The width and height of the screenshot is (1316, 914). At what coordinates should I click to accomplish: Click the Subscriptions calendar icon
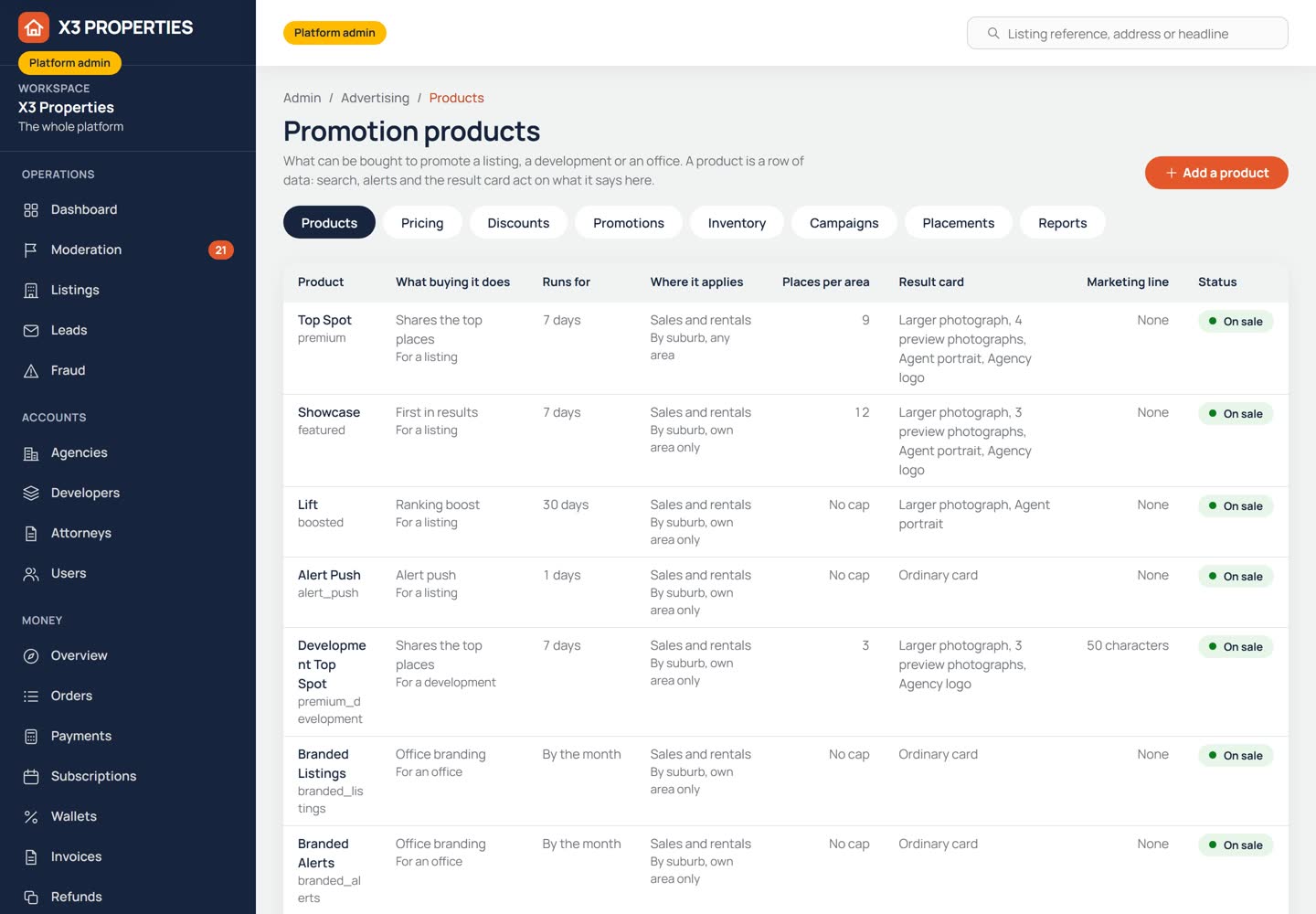click(31, 777)
